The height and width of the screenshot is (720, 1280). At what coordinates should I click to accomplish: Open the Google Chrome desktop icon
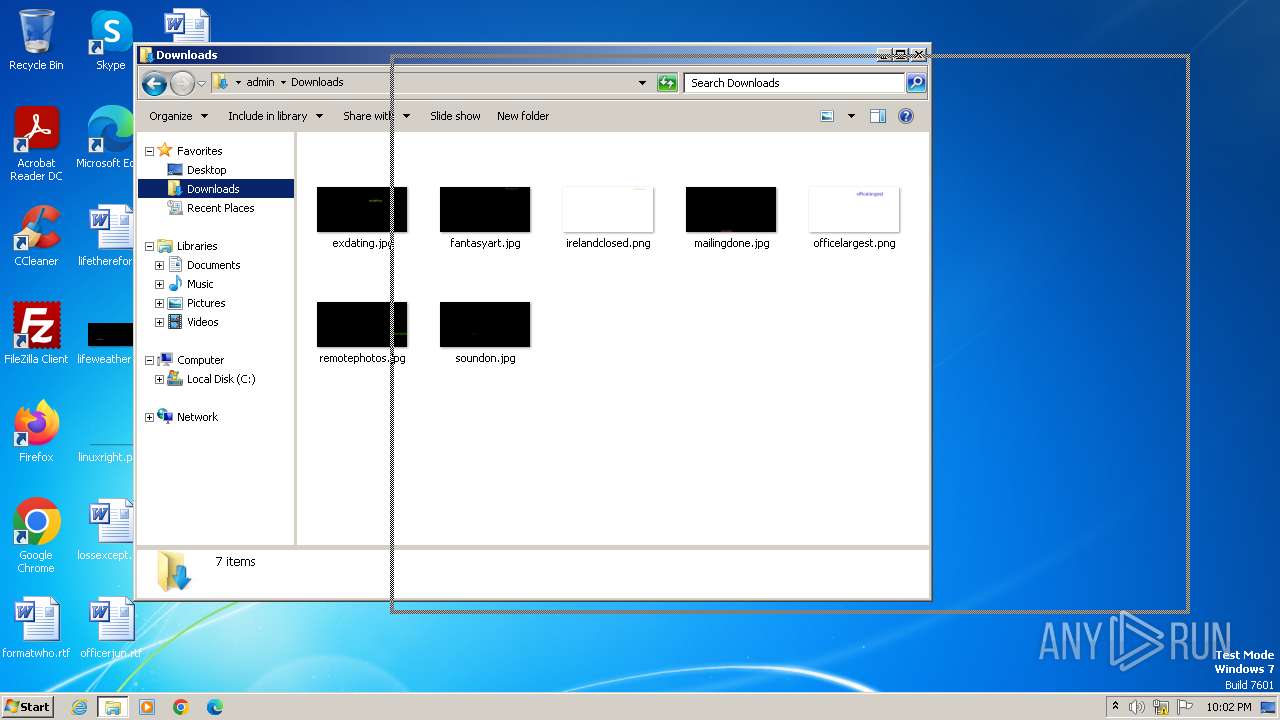point(36,536)
